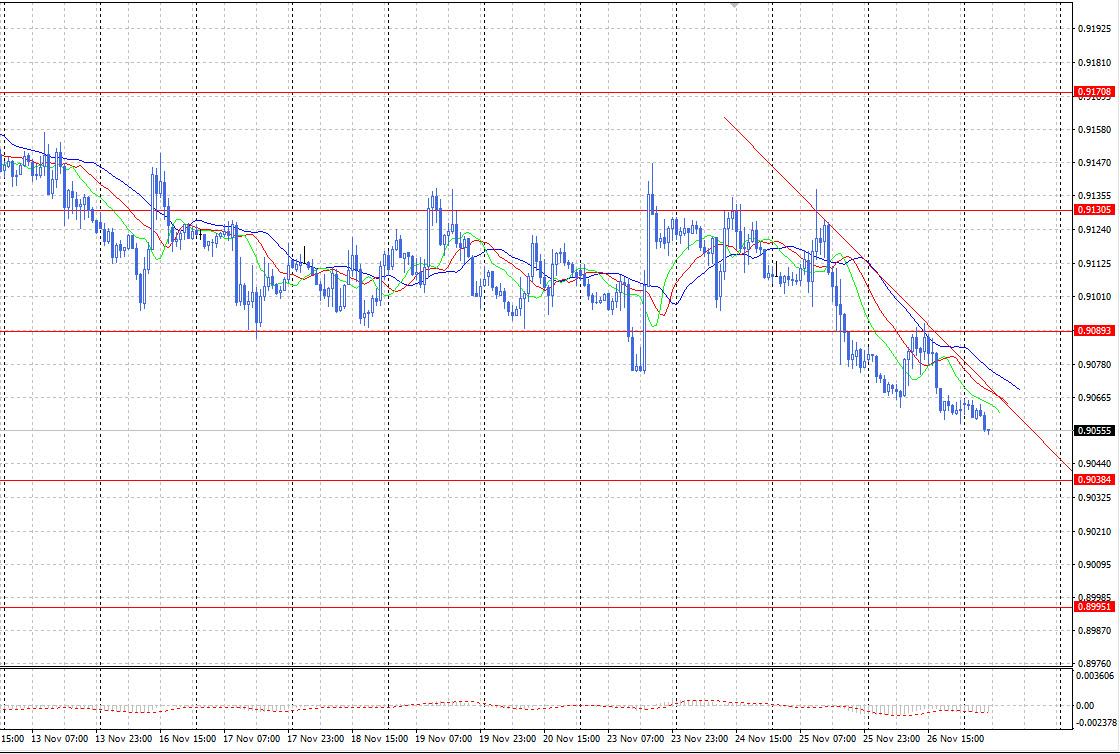This screenshot has width=1120, height=754.
Task: Click the 23 Nov 23:00 time label
Action: (699, 739)
